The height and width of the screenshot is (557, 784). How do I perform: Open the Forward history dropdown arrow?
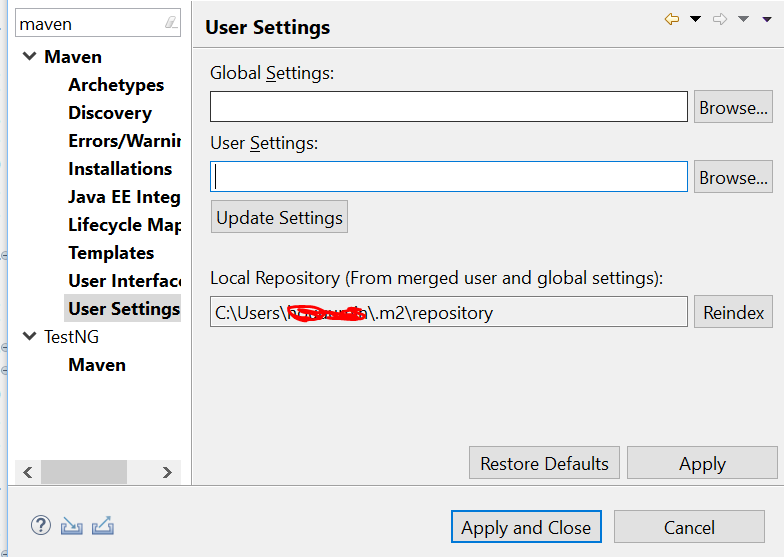click(744, 19)
